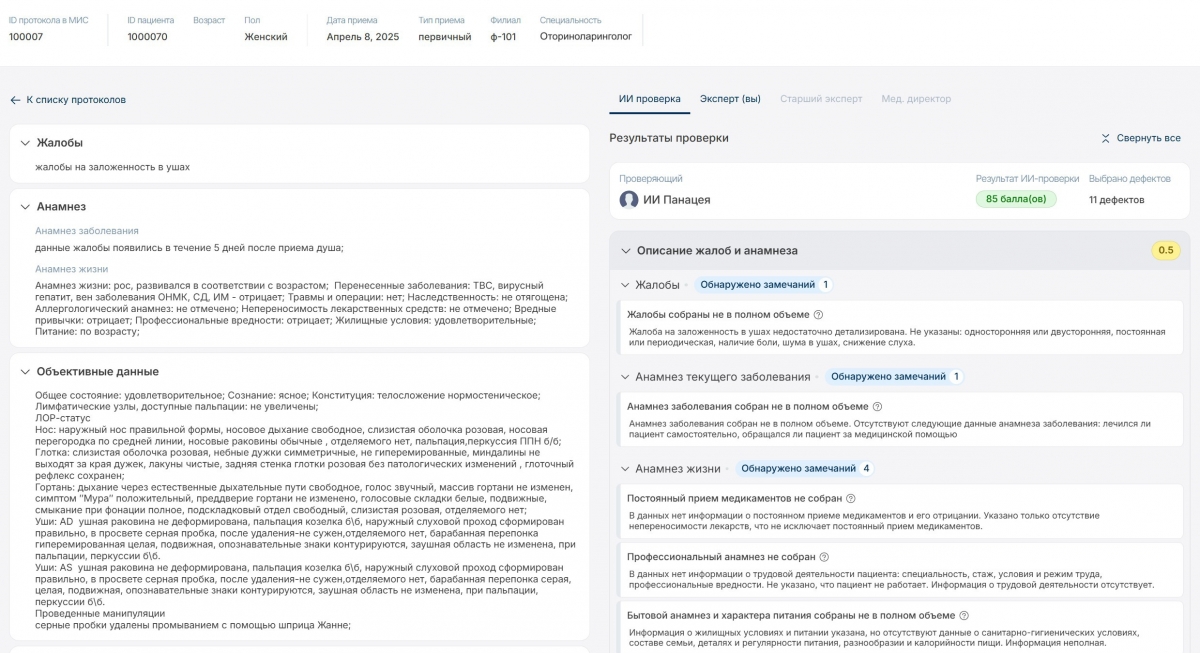This screenshot has height=653, width=1200.
Task: Click the back arrow to protocol list
Action: pyautogui.click(x=15, y=100)
